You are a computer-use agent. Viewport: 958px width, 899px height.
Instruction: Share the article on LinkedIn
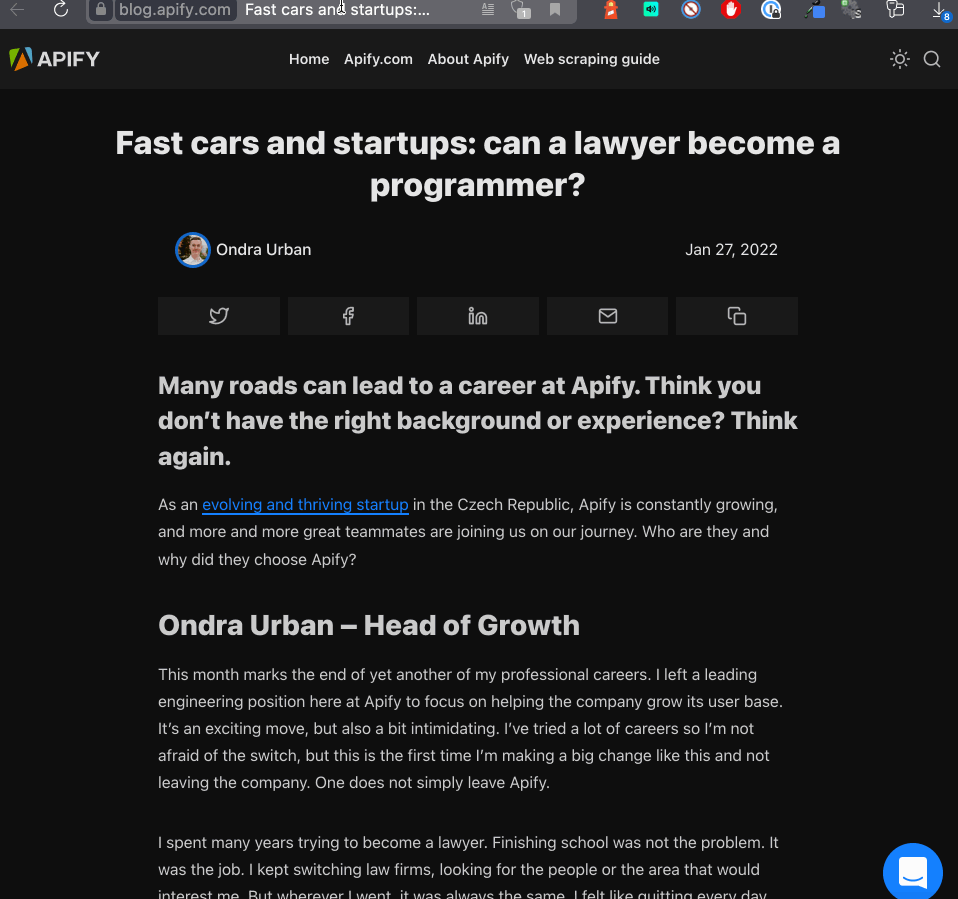click(478, 316)
